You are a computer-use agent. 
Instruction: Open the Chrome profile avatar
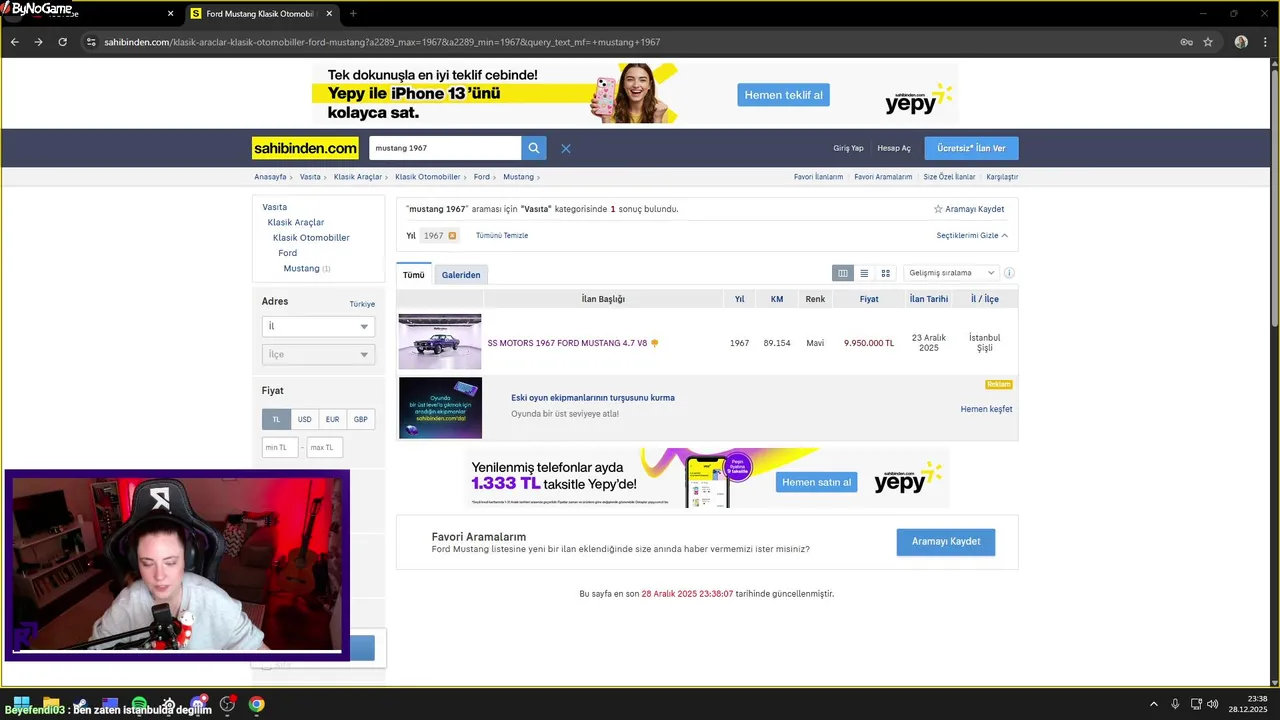[x=1241, y=42]
